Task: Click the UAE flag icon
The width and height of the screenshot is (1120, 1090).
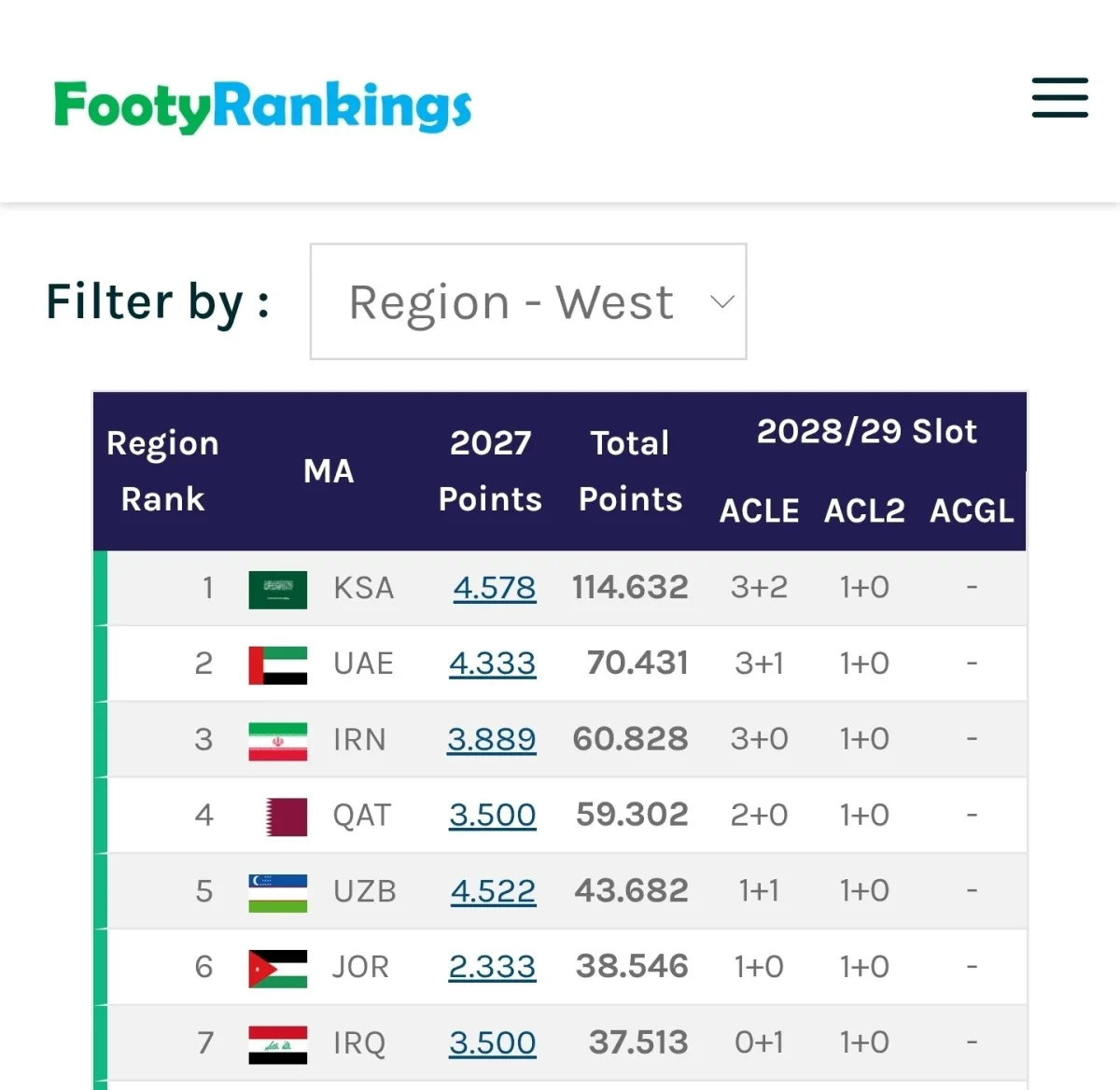Action: tap(278, 665)
